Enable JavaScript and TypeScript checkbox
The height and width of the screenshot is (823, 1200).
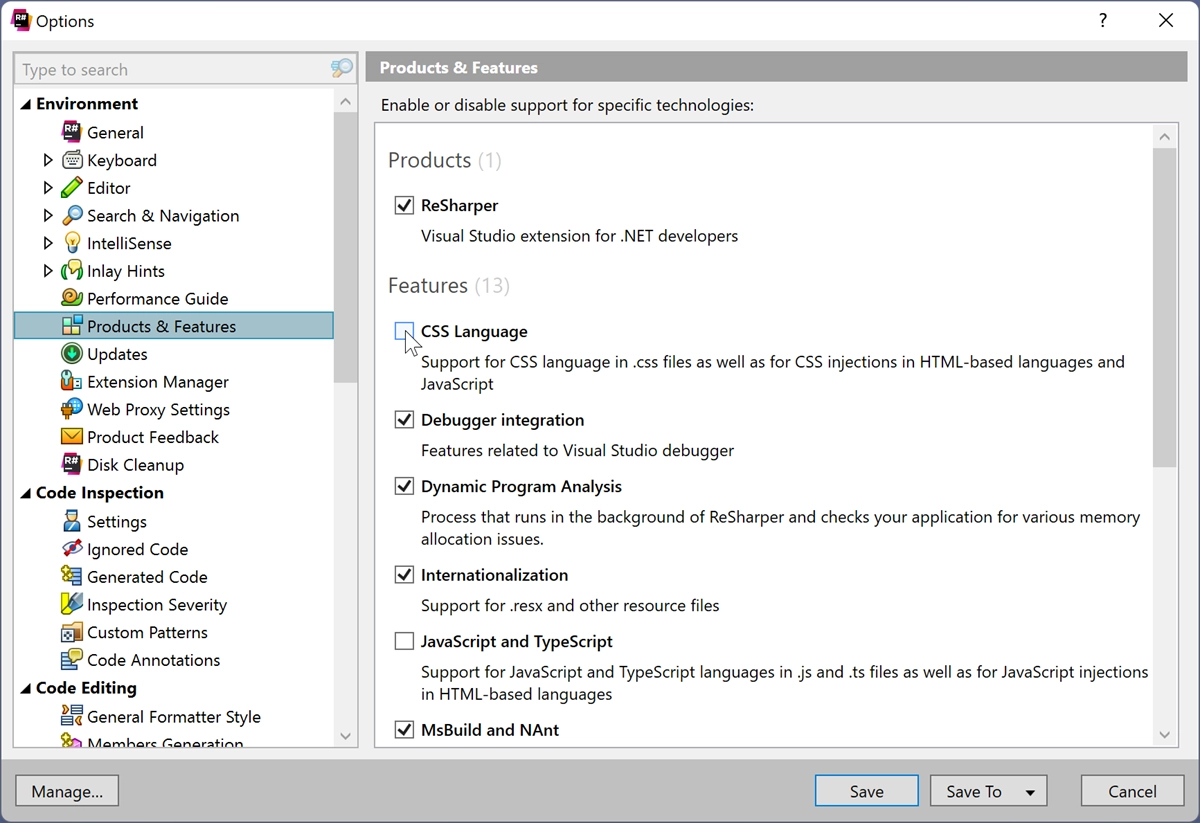404,641
